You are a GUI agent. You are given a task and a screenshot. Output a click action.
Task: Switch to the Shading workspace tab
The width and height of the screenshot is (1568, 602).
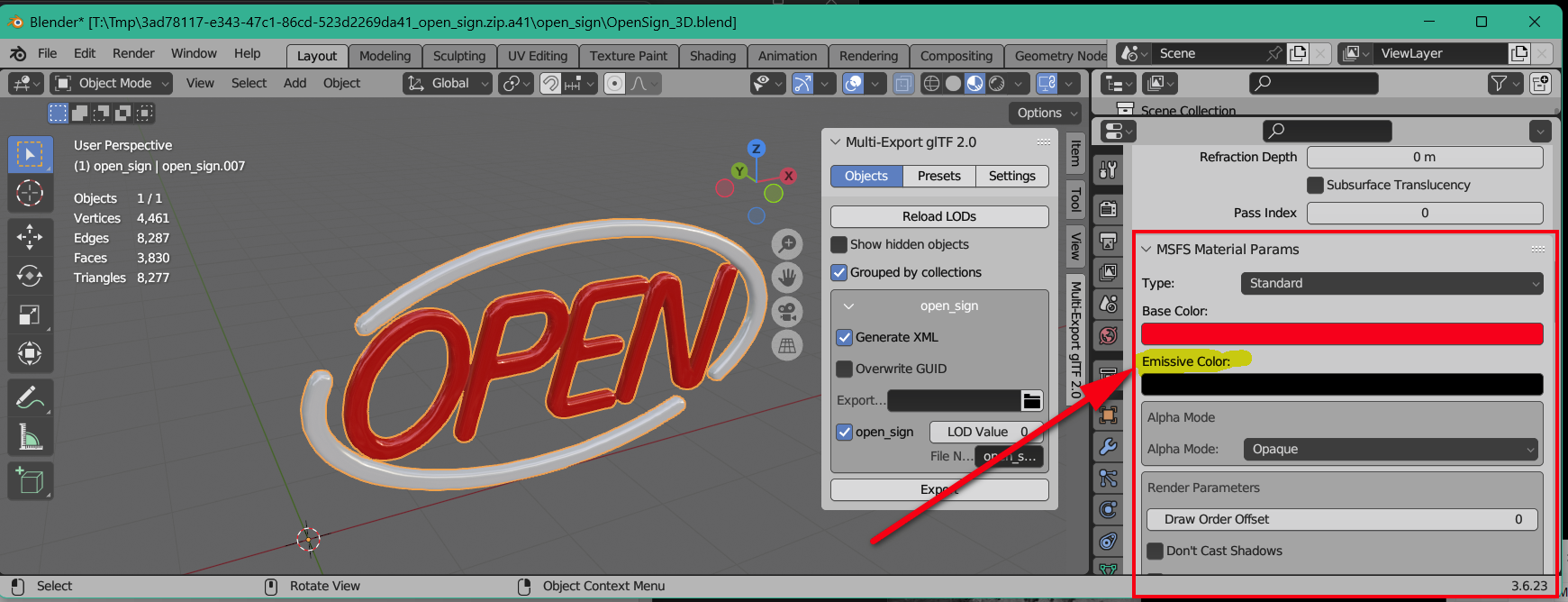click(x=712, y=56)
